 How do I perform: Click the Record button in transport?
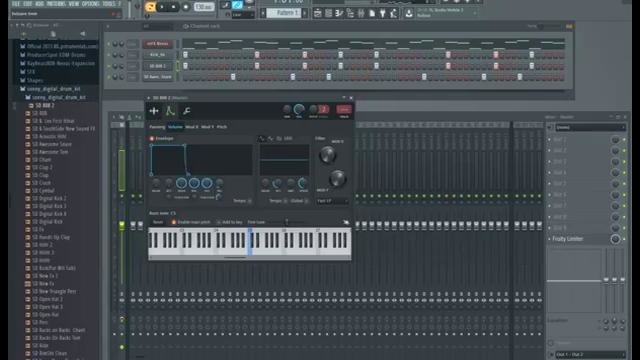(x=186, y=7)
